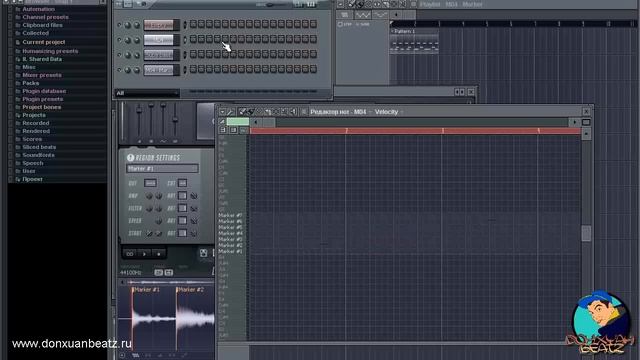640x360 pixels.
Task: Select the Pattern 1 clip in Playlist
Action: tap(414, 41)
